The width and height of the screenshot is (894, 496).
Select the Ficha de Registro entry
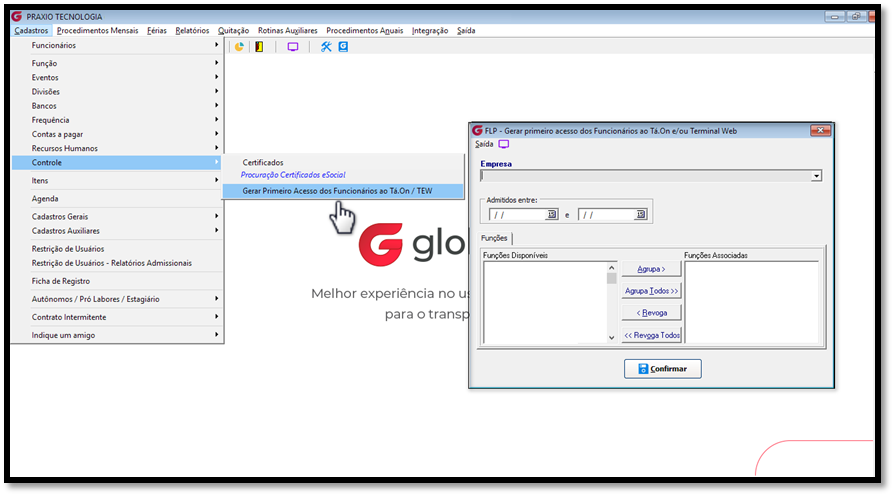[x=117, y=281]
